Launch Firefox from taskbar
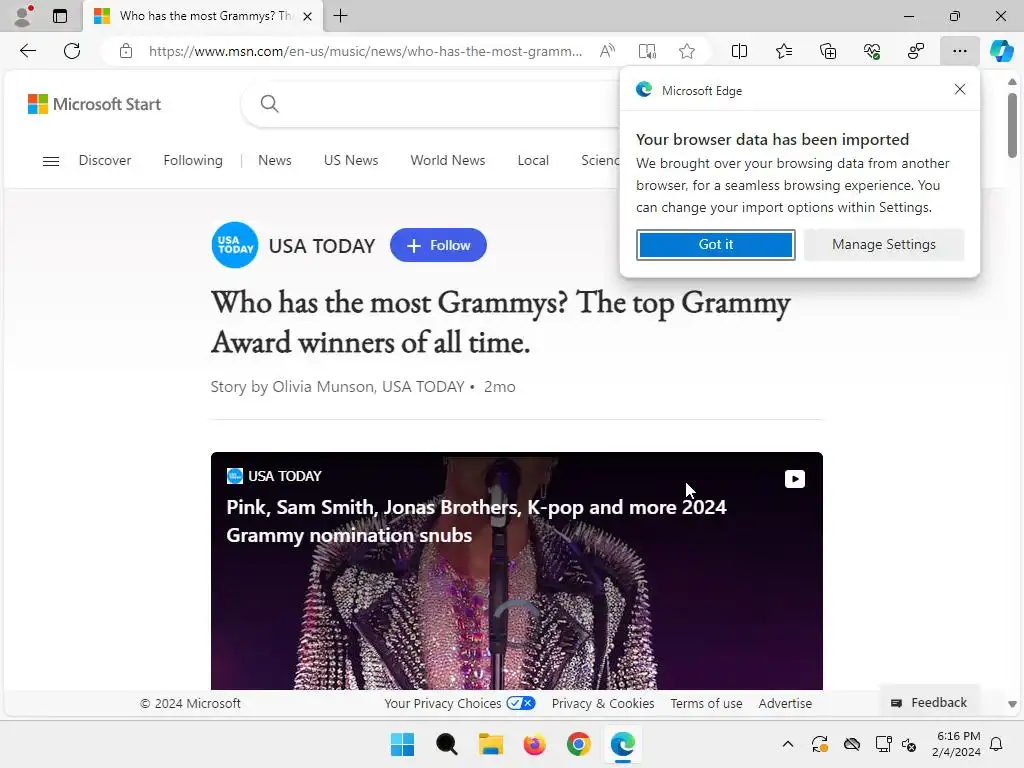 pyautogui.click(x=534, y=744)
